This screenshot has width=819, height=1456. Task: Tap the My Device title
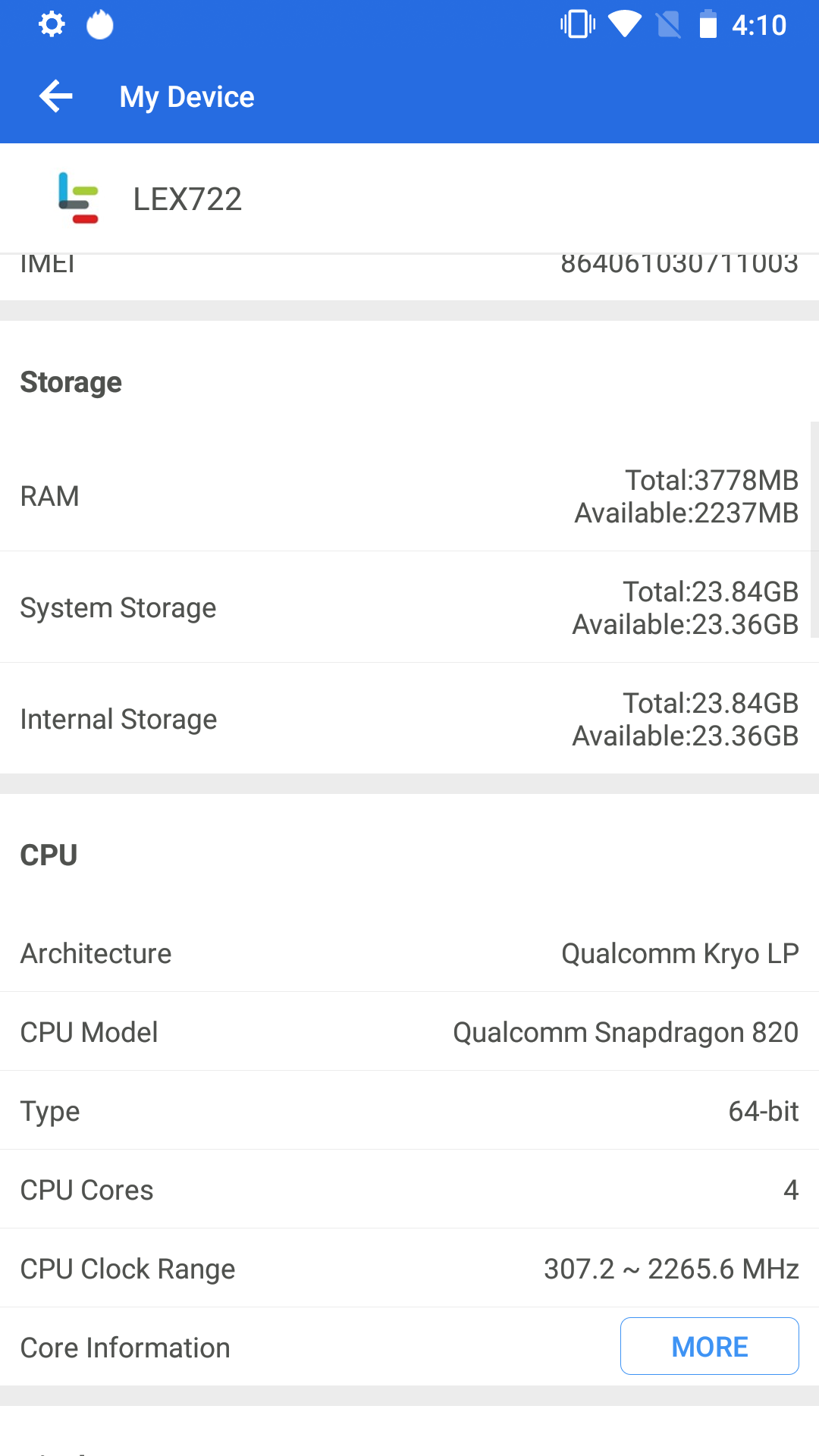tap(187, 97)
